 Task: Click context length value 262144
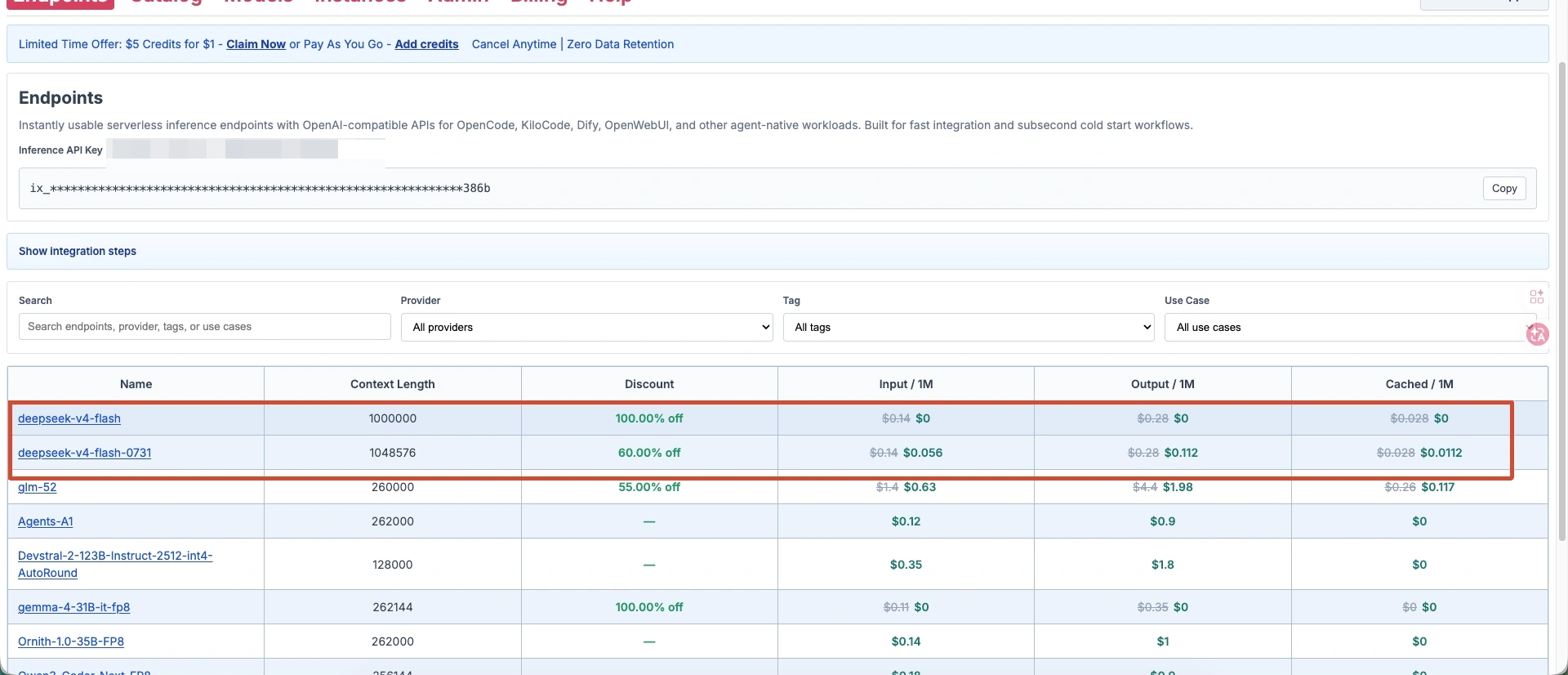393,607
